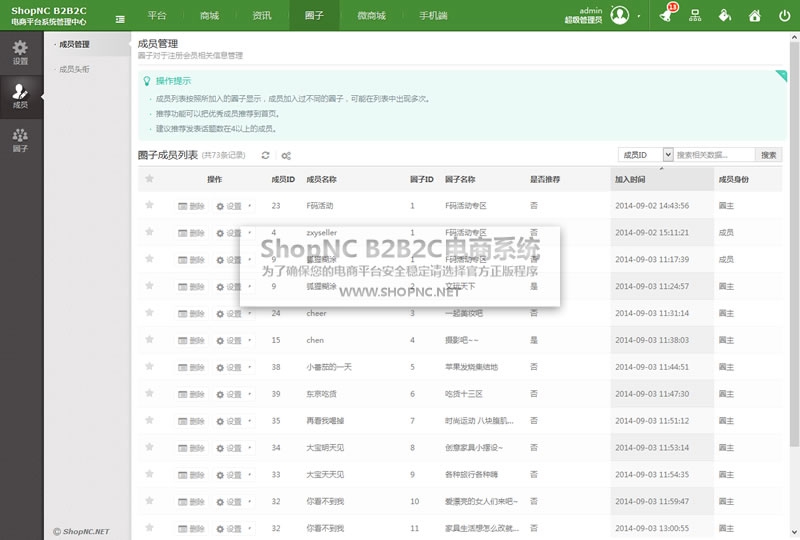Delete the 大宝天天见 member row
This screenshot has height=540, width=800.
coord(191,475)
